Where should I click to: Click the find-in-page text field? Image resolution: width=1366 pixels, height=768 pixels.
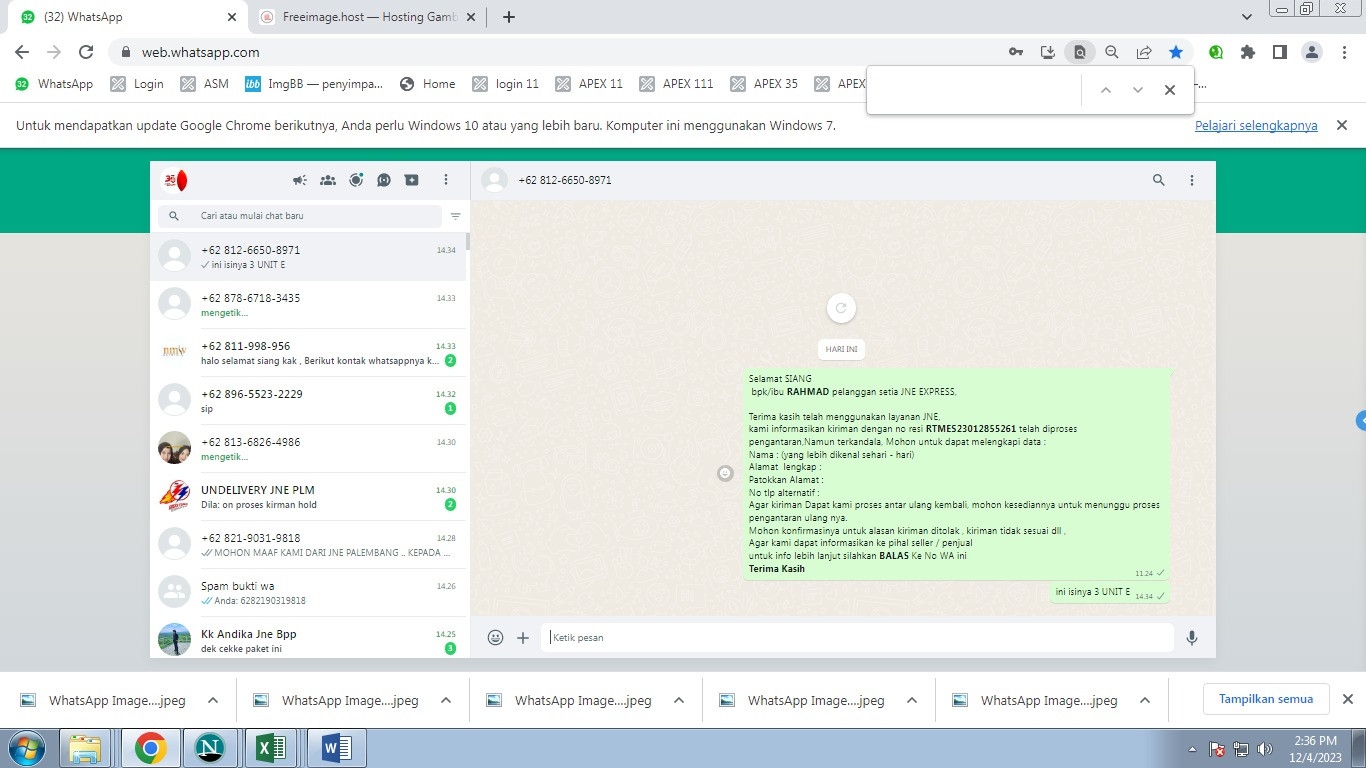(x=975, y=90)
